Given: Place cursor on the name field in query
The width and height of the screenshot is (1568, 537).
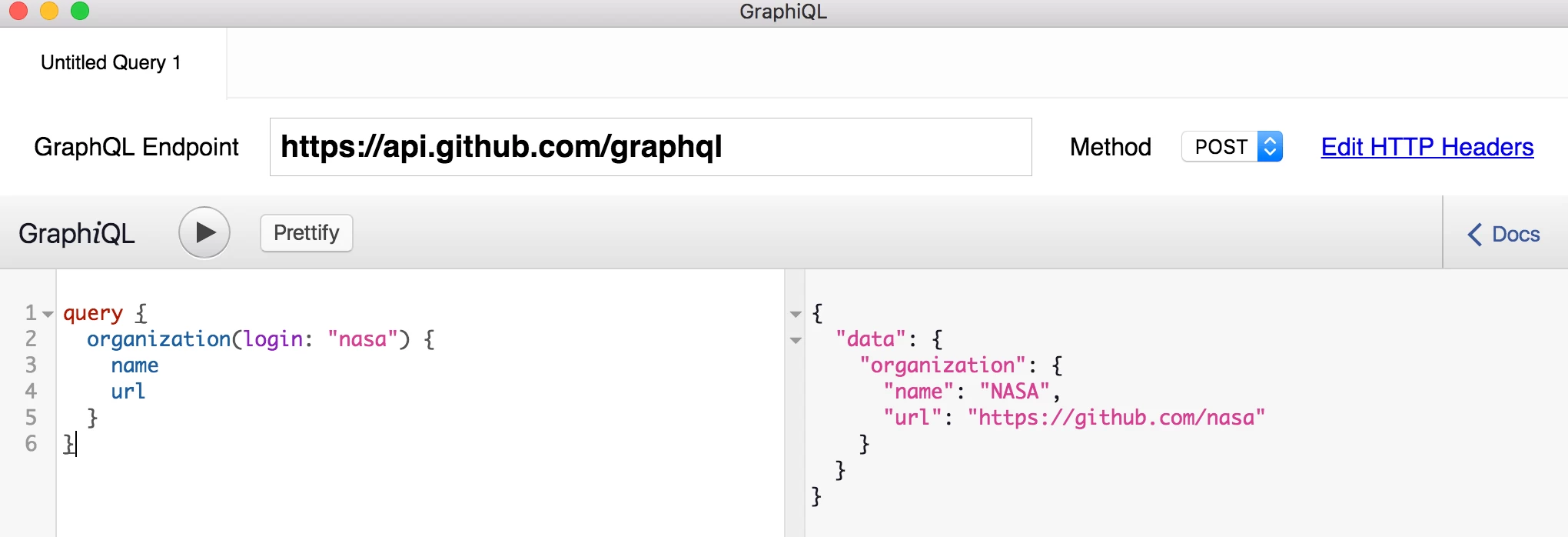Looking at the screenshot, I should pos(135,365).
